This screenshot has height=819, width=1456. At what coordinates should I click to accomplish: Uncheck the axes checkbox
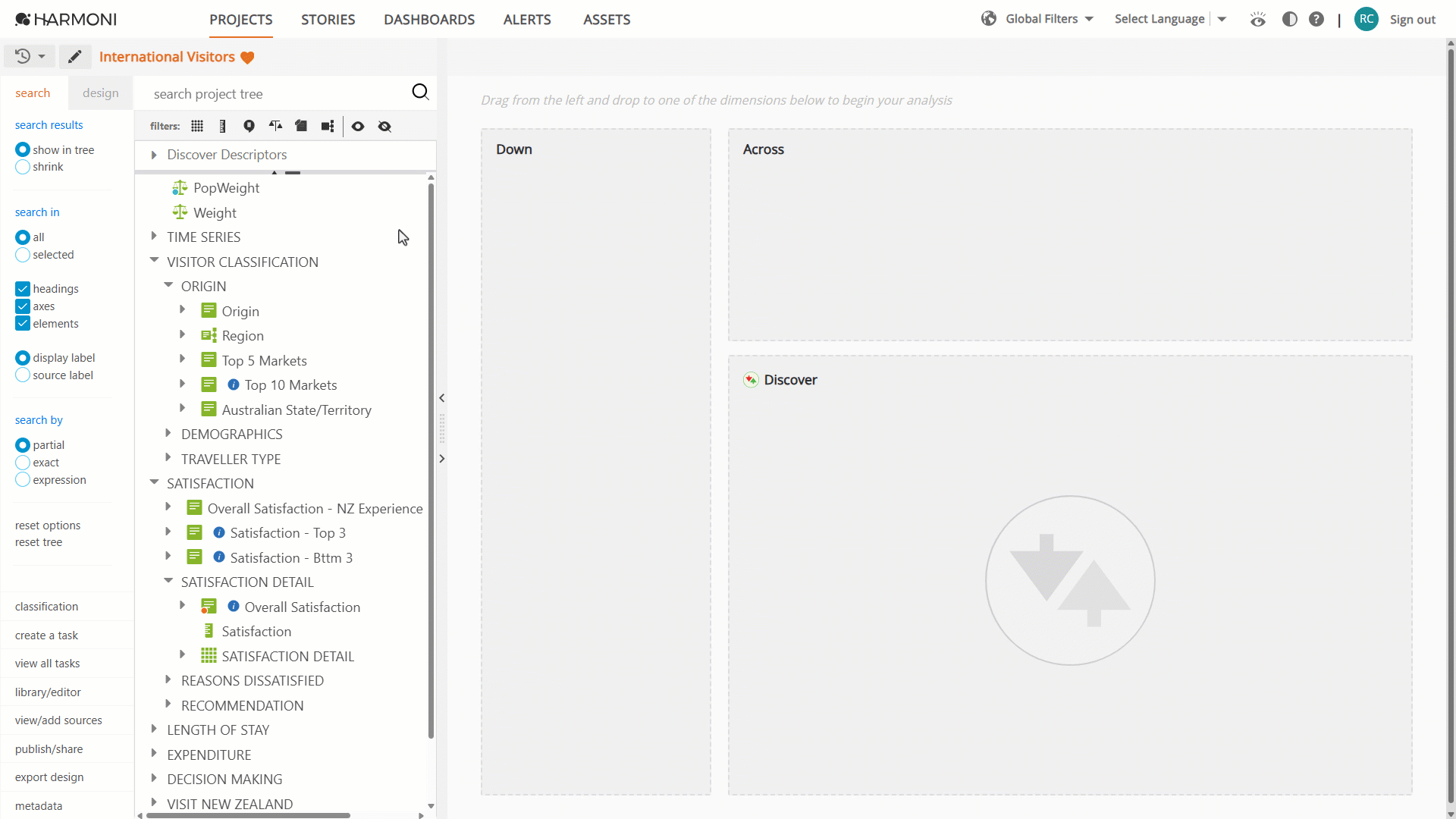(23, 306)
